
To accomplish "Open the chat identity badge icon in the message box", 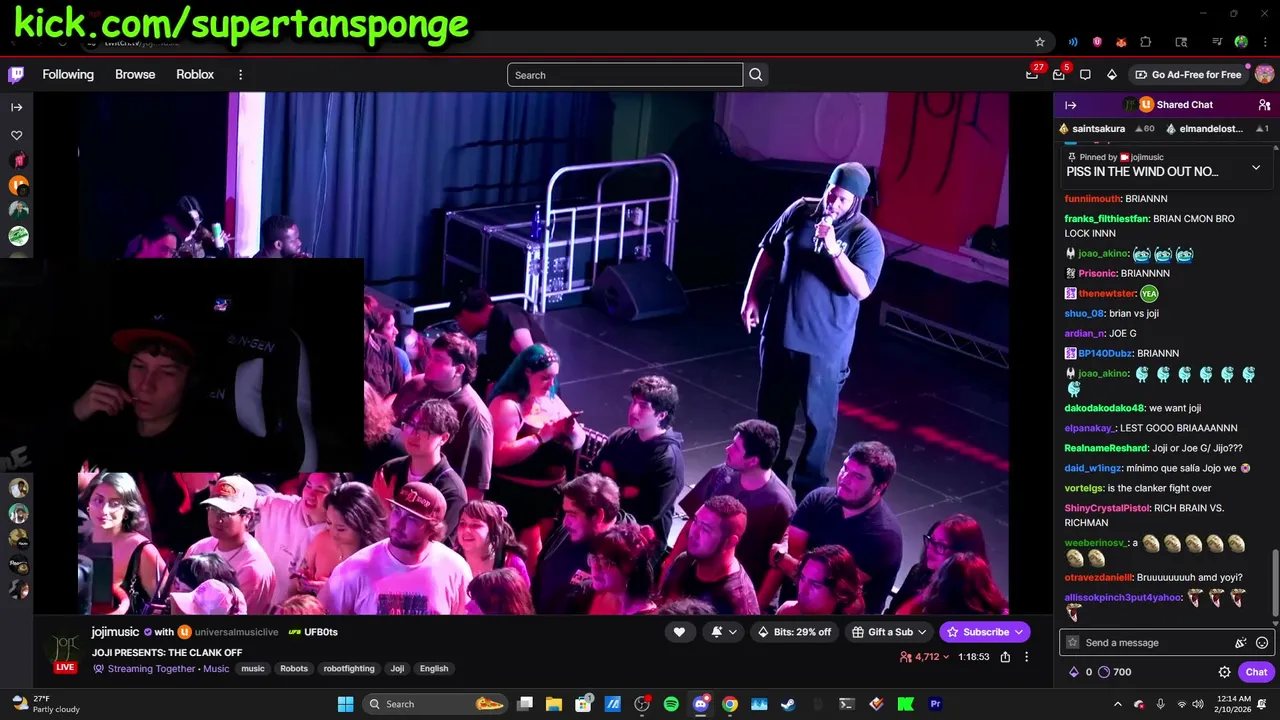I will click(x=1073, y=643).
